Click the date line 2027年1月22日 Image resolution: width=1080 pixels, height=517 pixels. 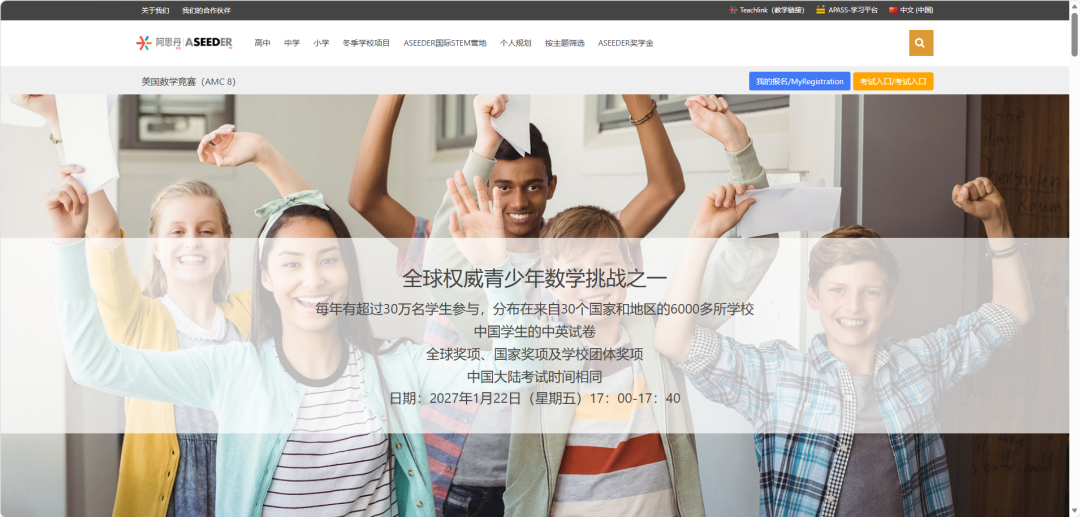(x=534, y=399)
